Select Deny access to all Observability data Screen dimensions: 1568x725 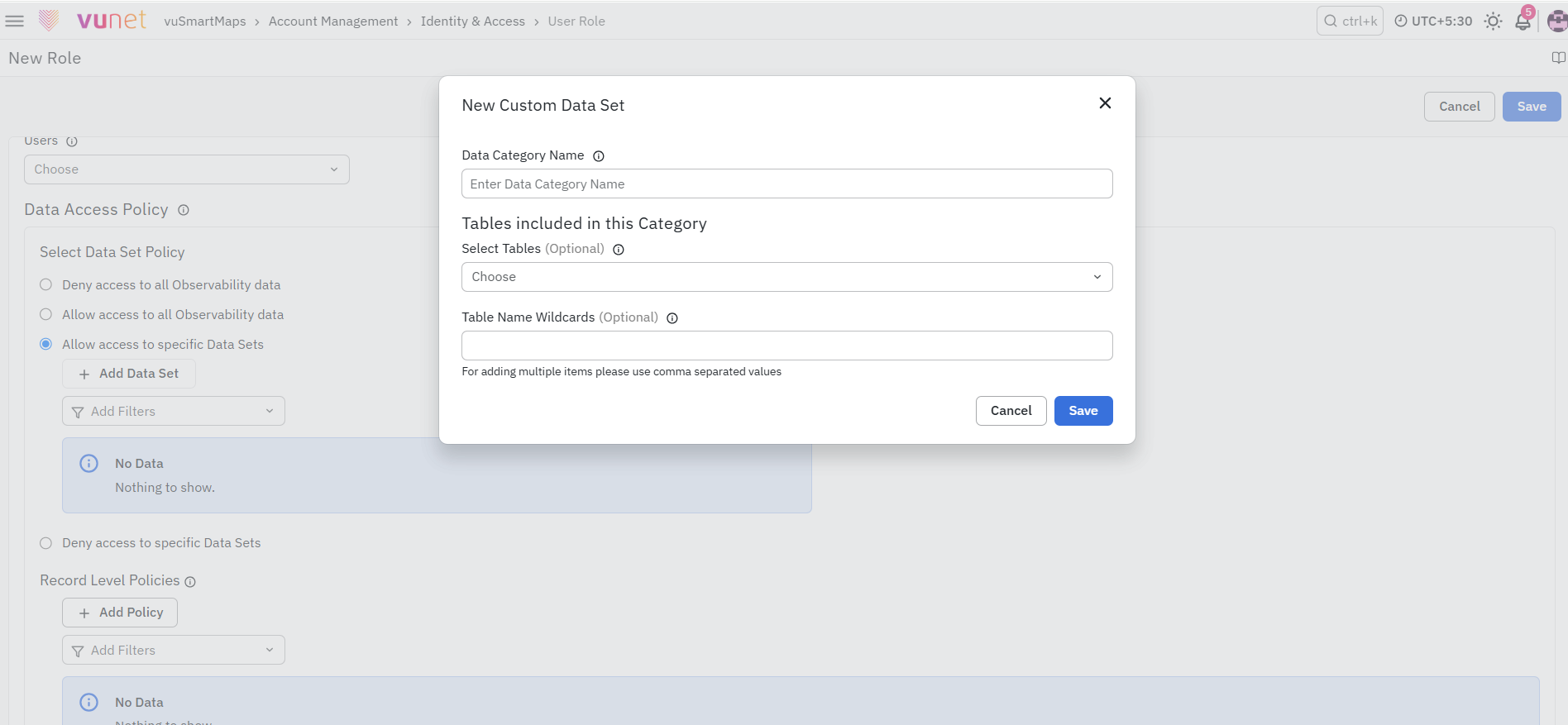coord(46,284)
